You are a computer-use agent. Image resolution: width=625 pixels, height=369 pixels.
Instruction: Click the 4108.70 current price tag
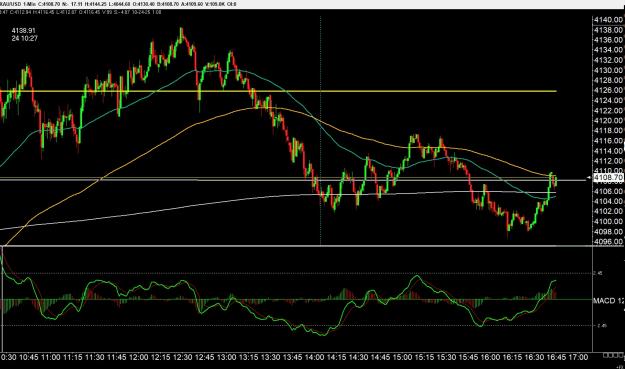coord(608,177)
